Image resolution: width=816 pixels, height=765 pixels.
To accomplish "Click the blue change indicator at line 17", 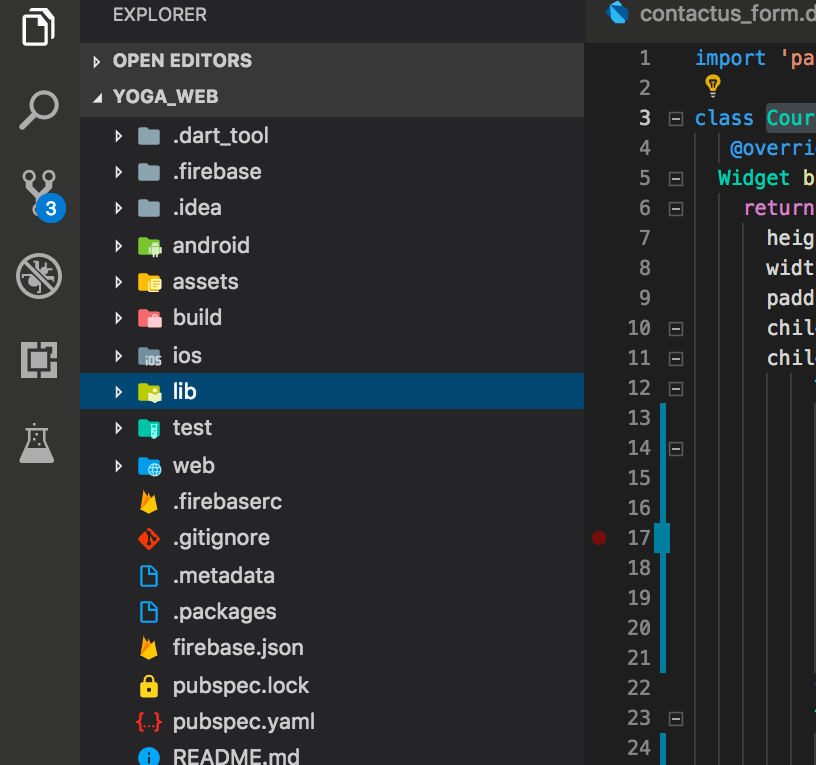I will pyautogui.click(x=662, y=538).
